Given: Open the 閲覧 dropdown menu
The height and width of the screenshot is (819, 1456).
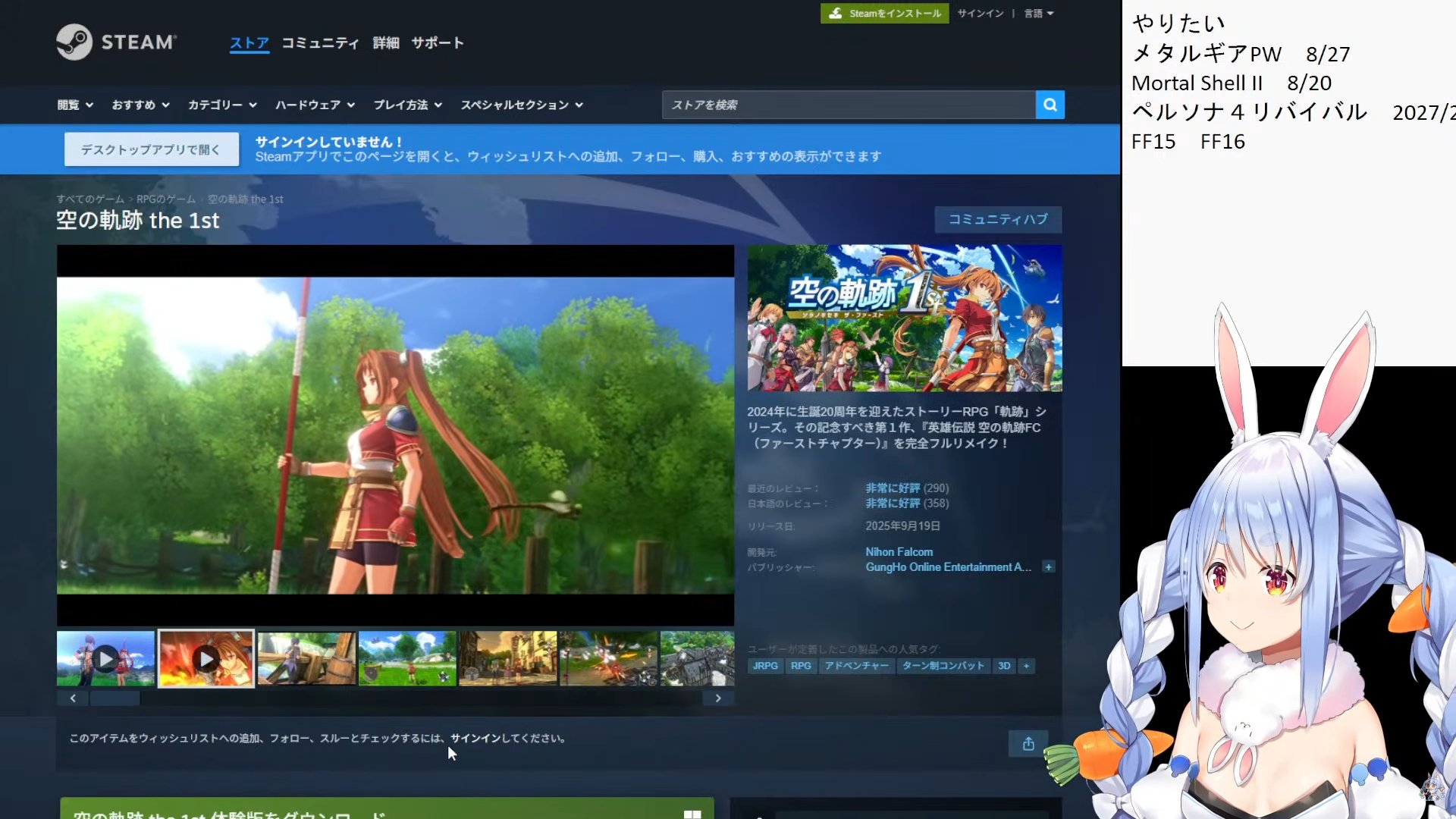Looking at the screenshot, I should click(x=75, y=105).
